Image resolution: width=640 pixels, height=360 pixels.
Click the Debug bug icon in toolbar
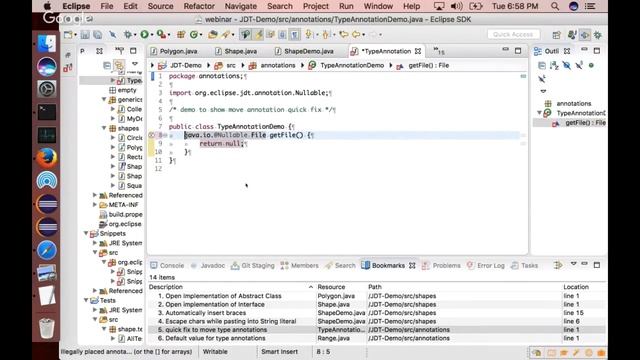click(x=127, y=35)
